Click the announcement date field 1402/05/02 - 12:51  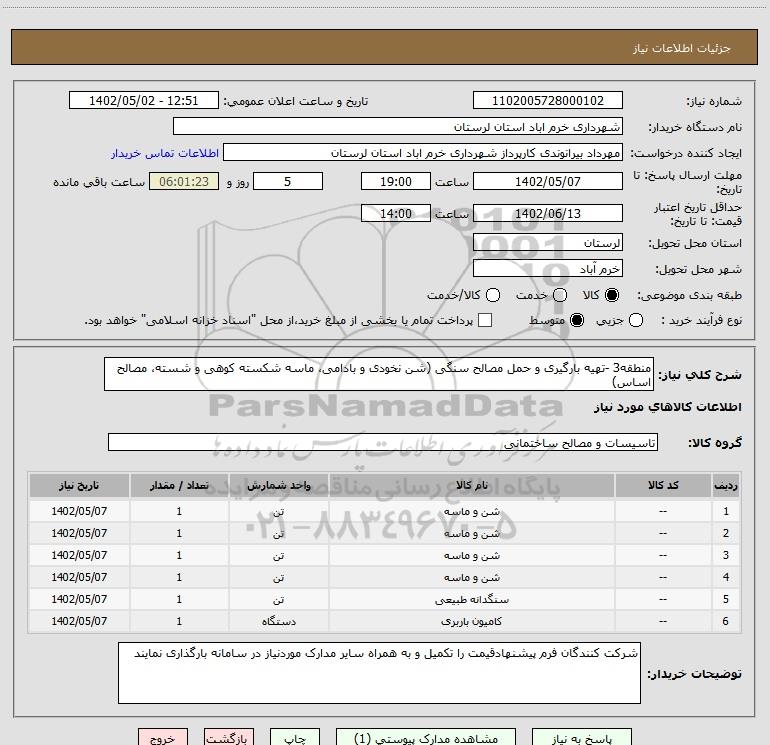(x=143, y=101)
